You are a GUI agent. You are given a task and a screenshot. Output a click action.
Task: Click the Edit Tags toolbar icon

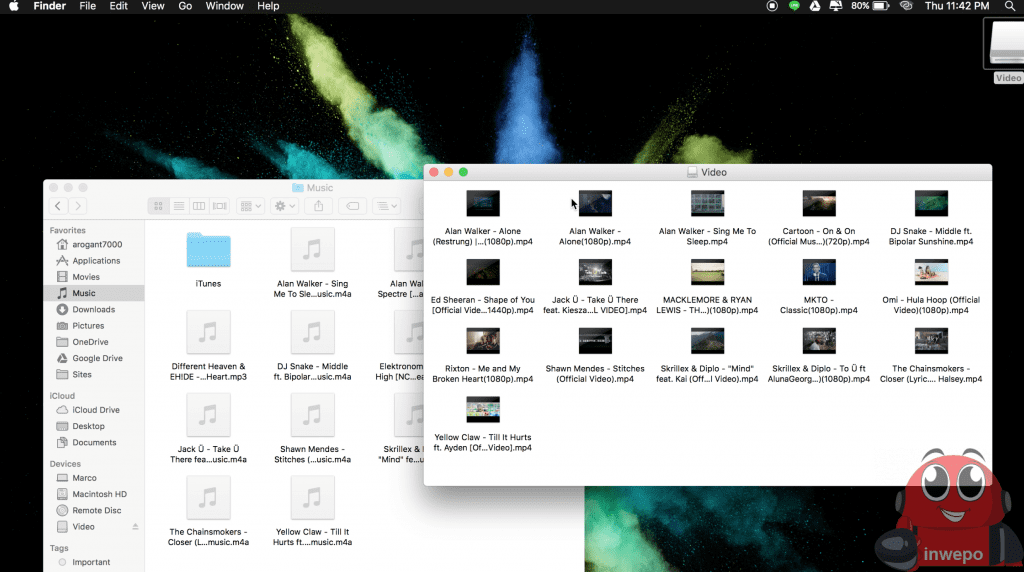tap(352, 206)
